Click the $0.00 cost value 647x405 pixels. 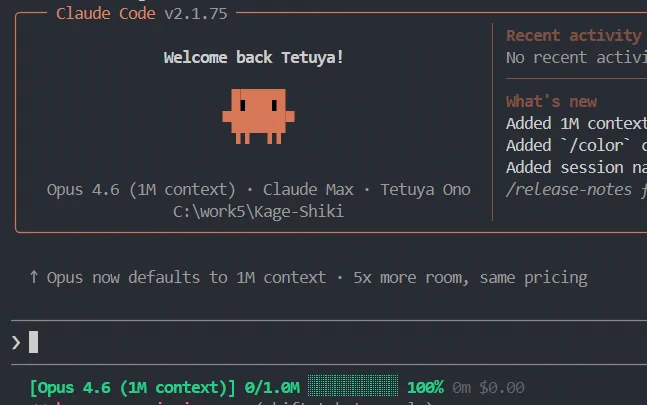(502, 388)
